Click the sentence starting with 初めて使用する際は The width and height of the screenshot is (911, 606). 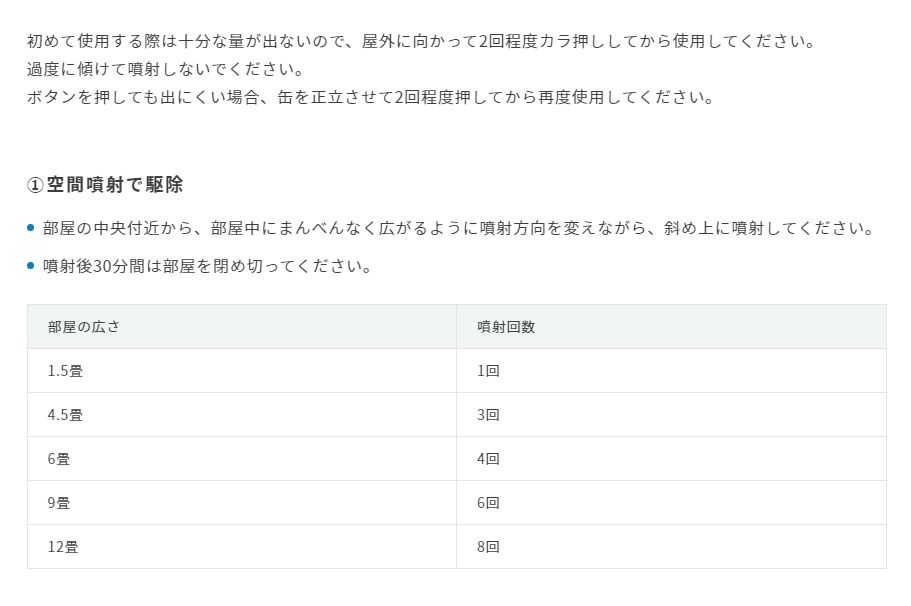click(x=422, y=41)
